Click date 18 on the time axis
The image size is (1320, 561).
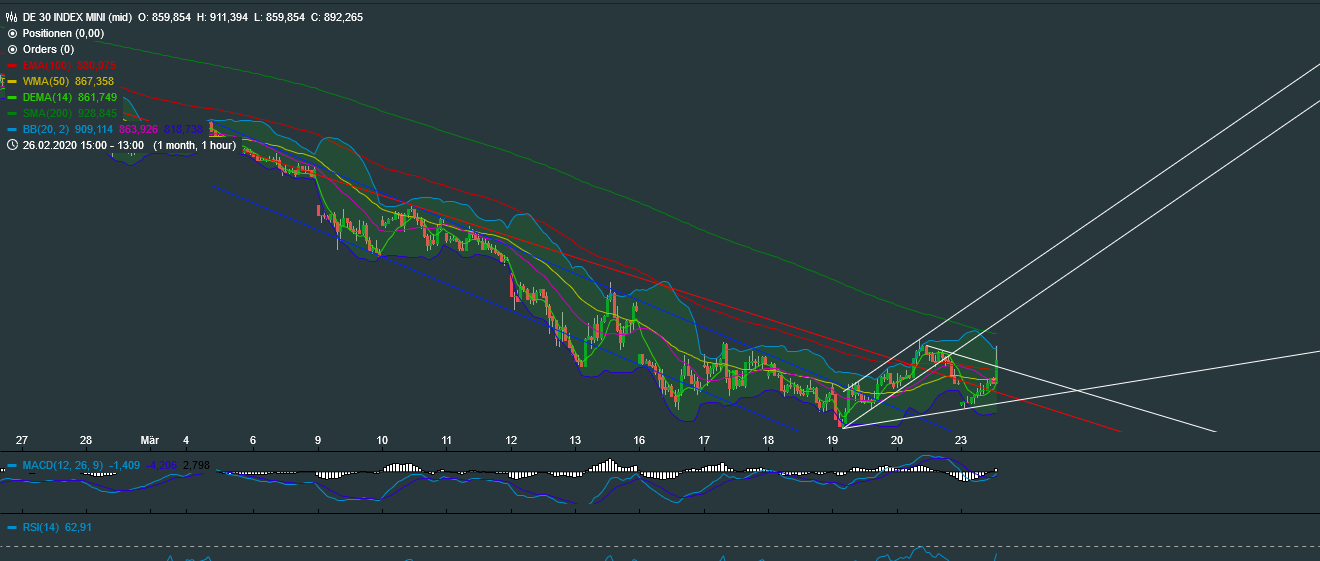coord(768,440)
